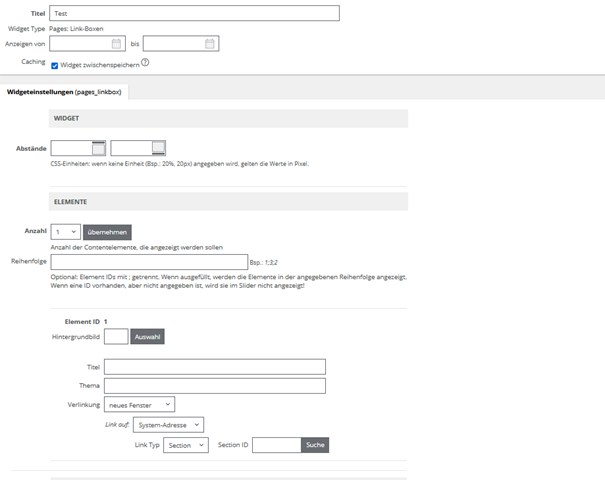The width and height of the screenshot is (605, 480).
Task: Click the top Titel field containing 'Test'
Action: (x=194, y=14)
